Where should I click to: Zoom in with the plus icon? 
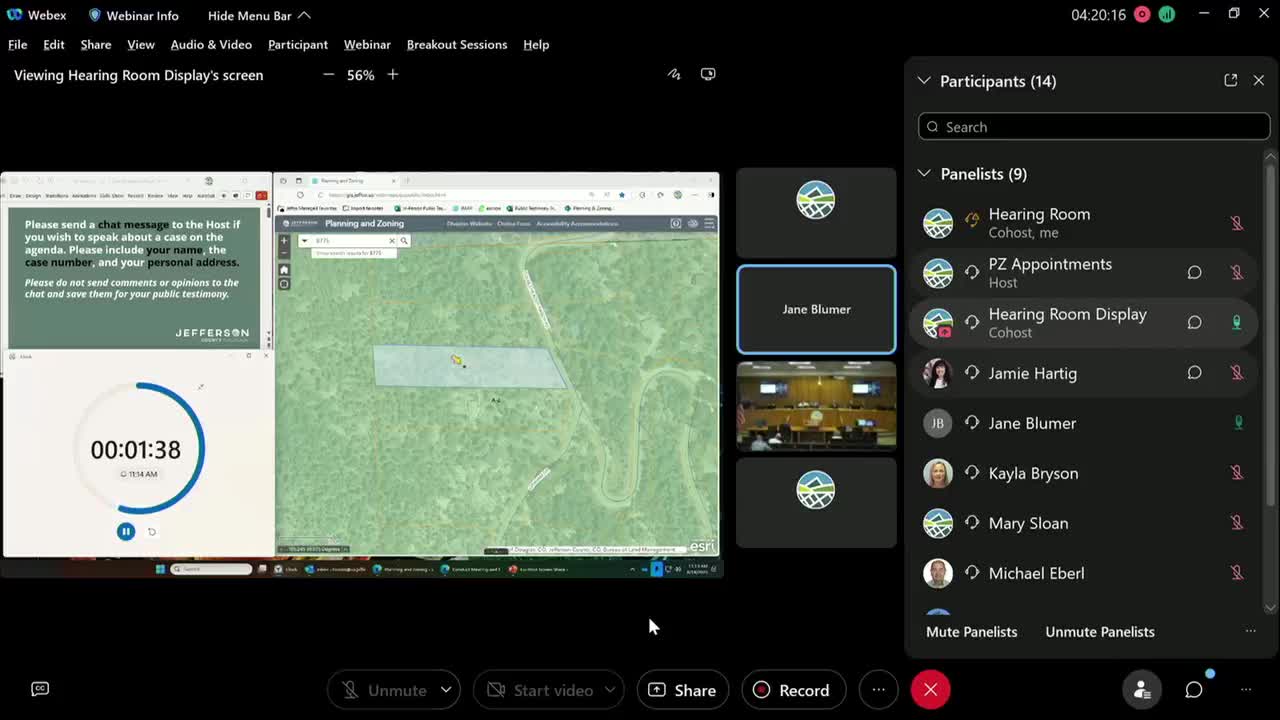click(393, 75)
